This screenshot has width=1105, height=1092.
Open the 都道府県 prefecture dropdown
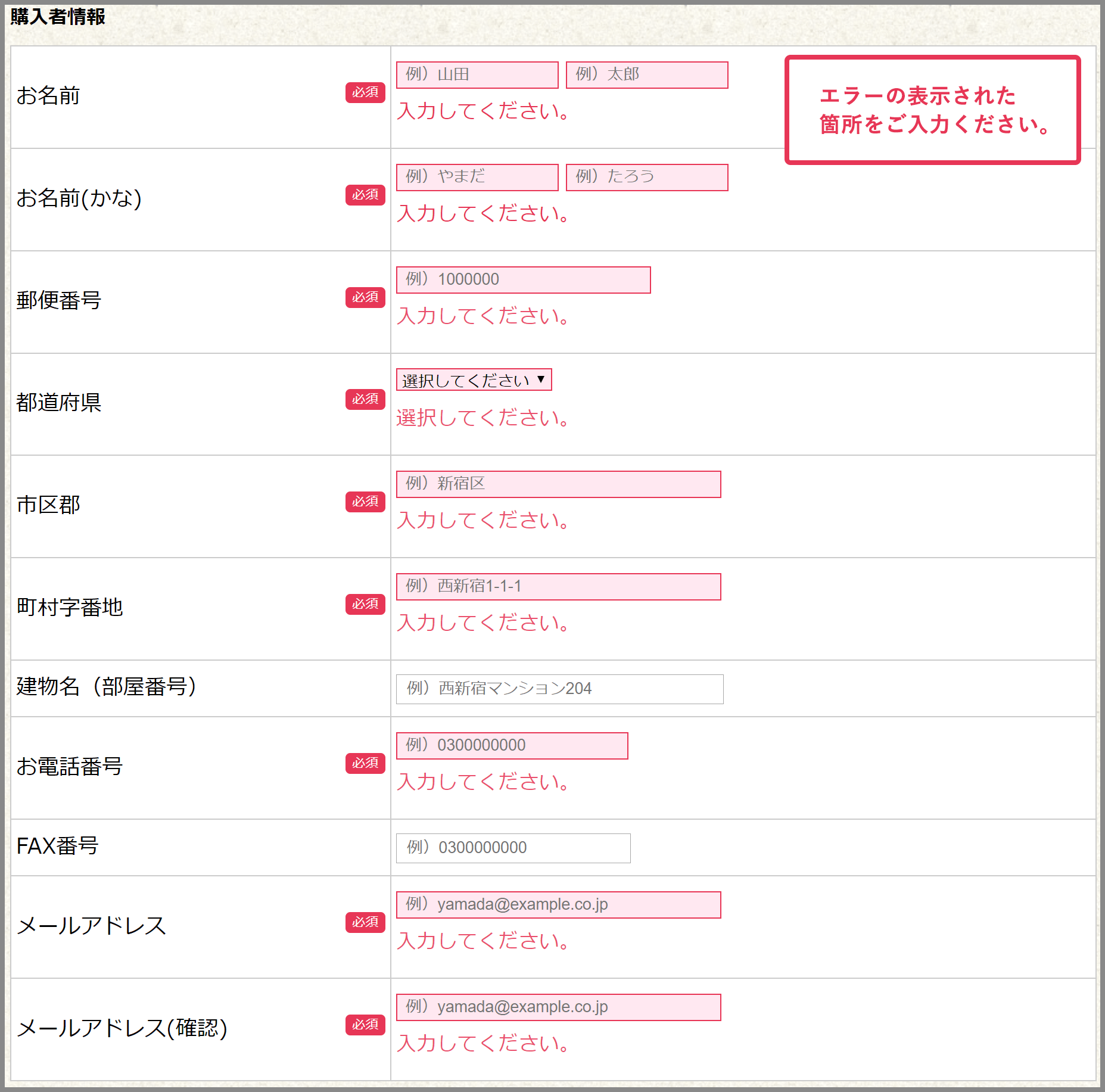(474, 380)
